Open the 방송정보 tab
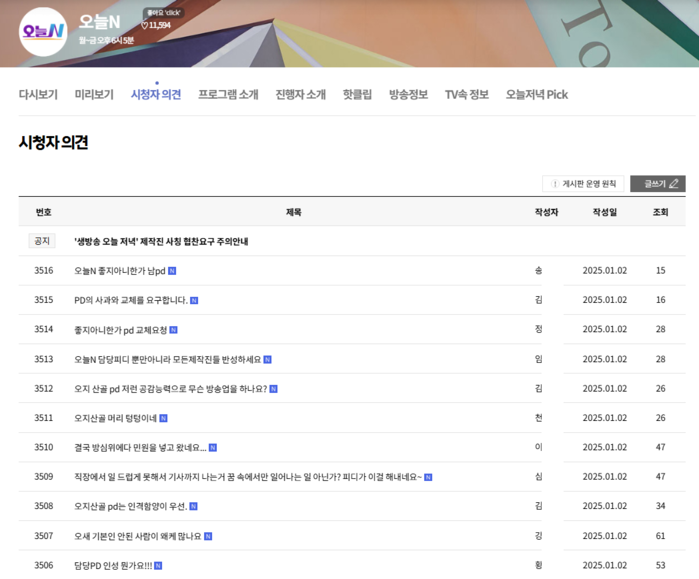Viewport: 699px width, 579px height. pos(408,95)
